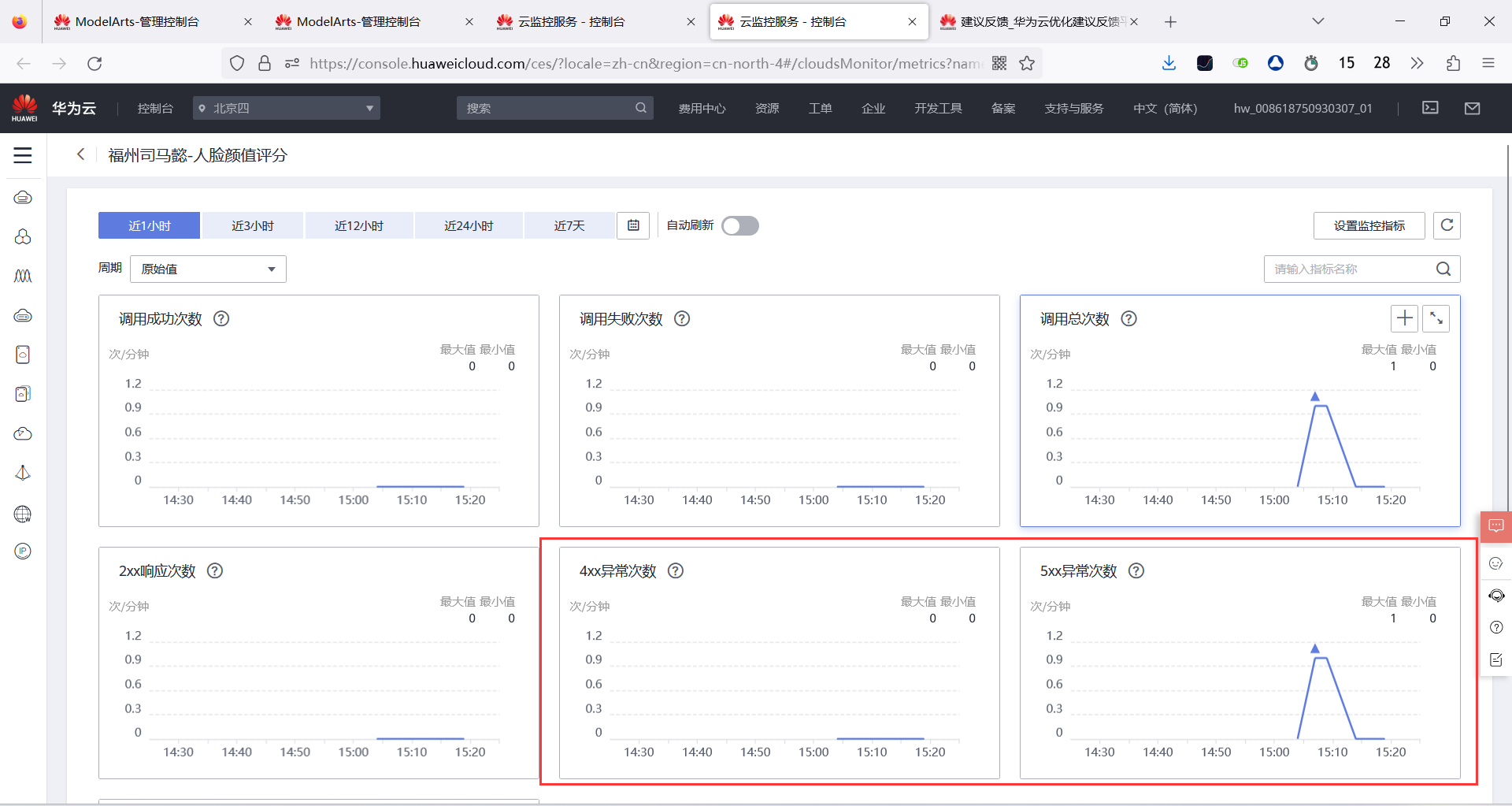Add the 调用总次数 chart with the plus icon

click(x=1405, y=318)
